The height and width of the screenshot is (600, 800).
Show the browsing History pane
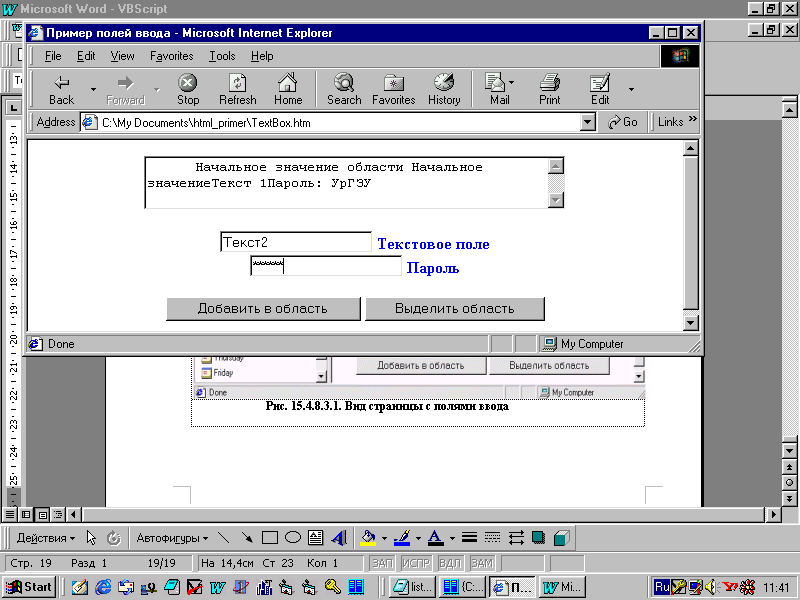(x=444, y=89)
